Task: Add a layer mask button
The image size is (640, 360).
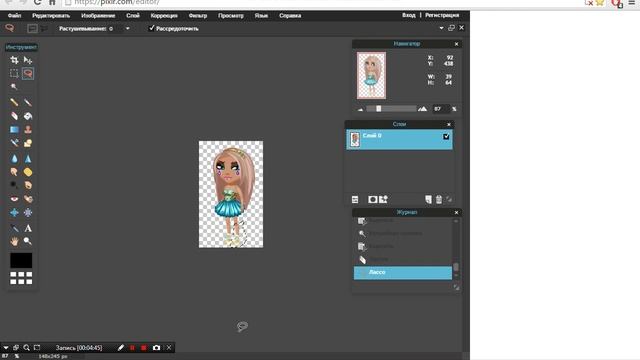Action: click(372, 199)
